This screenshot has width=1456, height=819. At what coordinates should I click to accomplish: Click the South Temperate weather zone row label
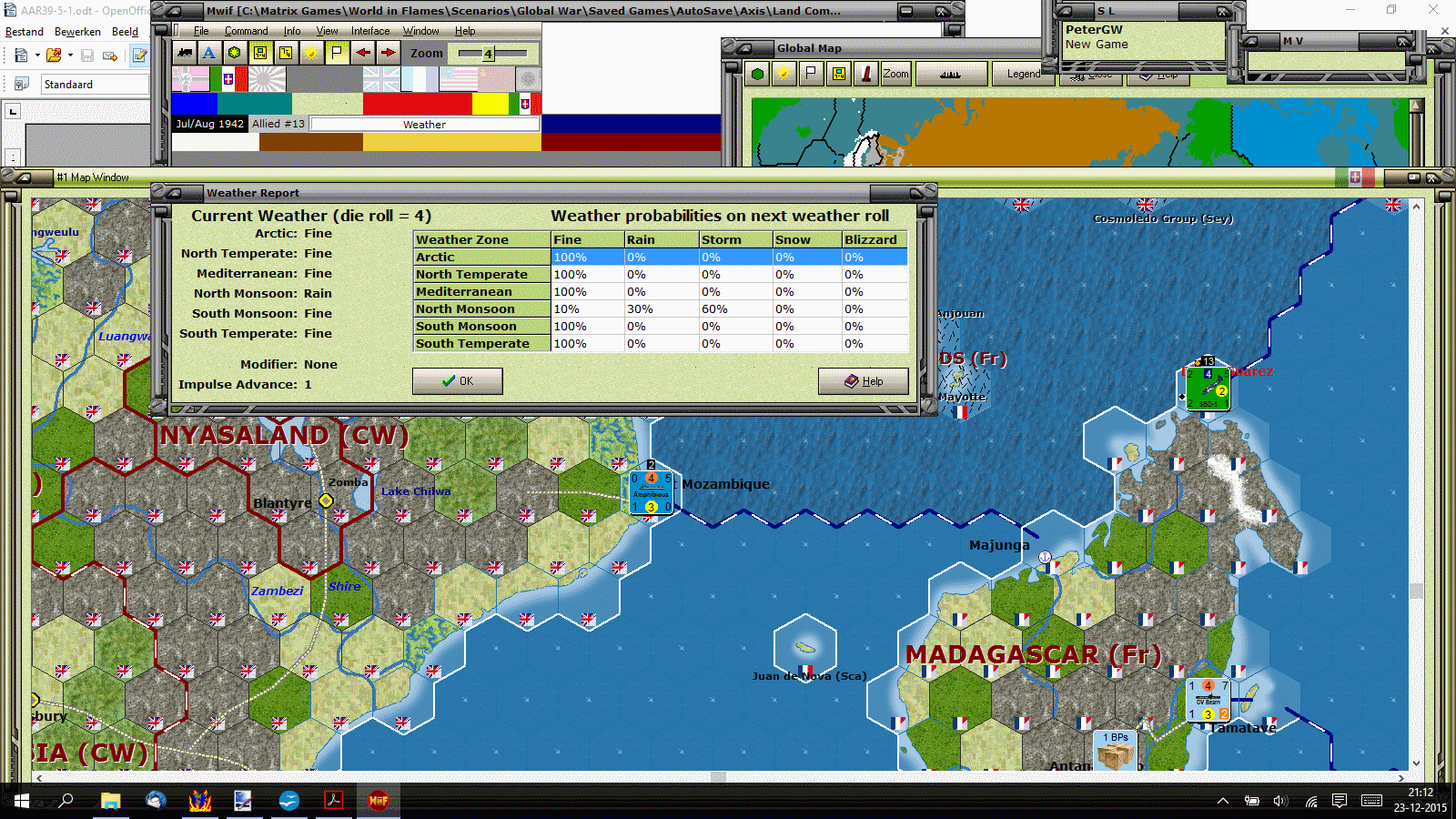coord(482,344)
